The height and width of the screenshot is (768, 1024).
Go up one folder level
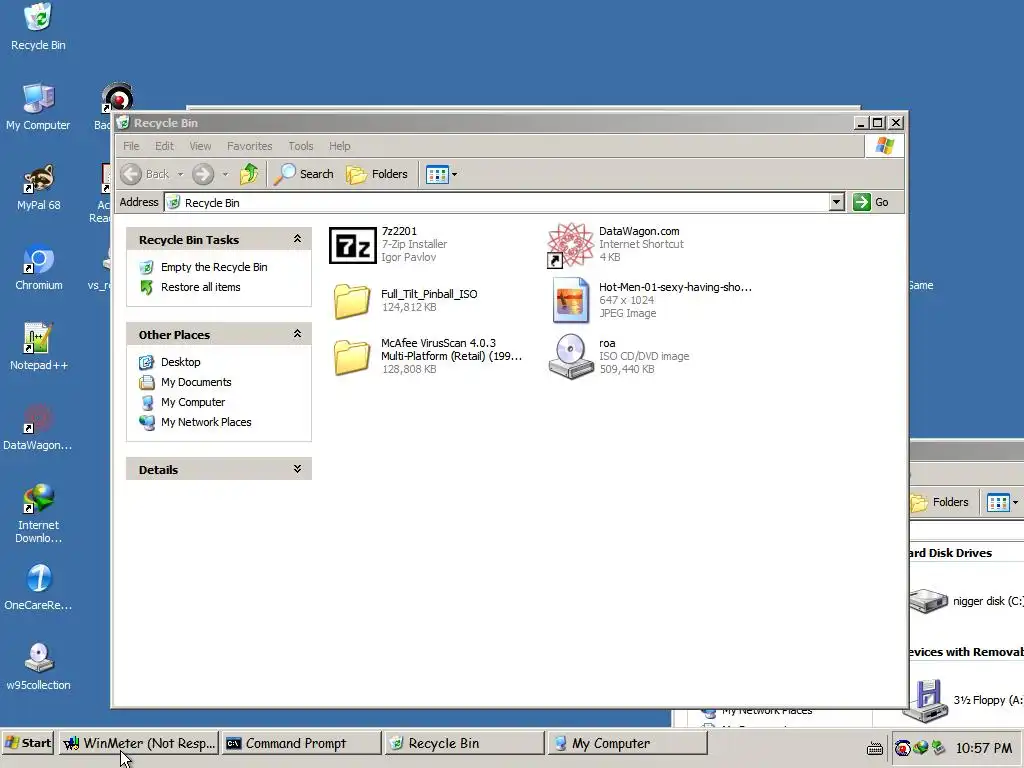pyautogui.click(x=249, y=174)
